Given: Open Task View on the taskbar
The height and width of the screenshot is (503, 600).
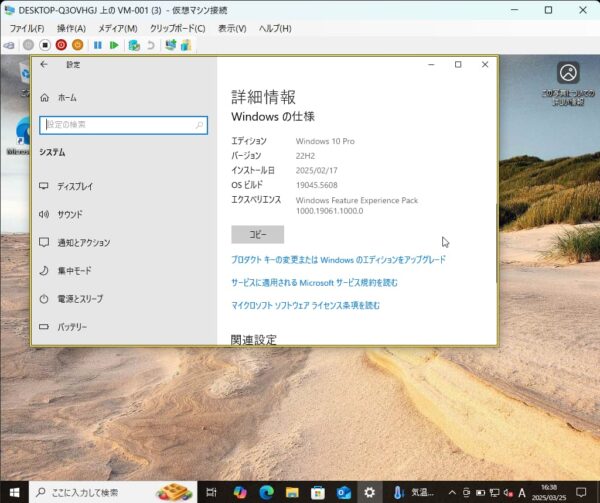Looking at the screenshot, I should [211, 492].
